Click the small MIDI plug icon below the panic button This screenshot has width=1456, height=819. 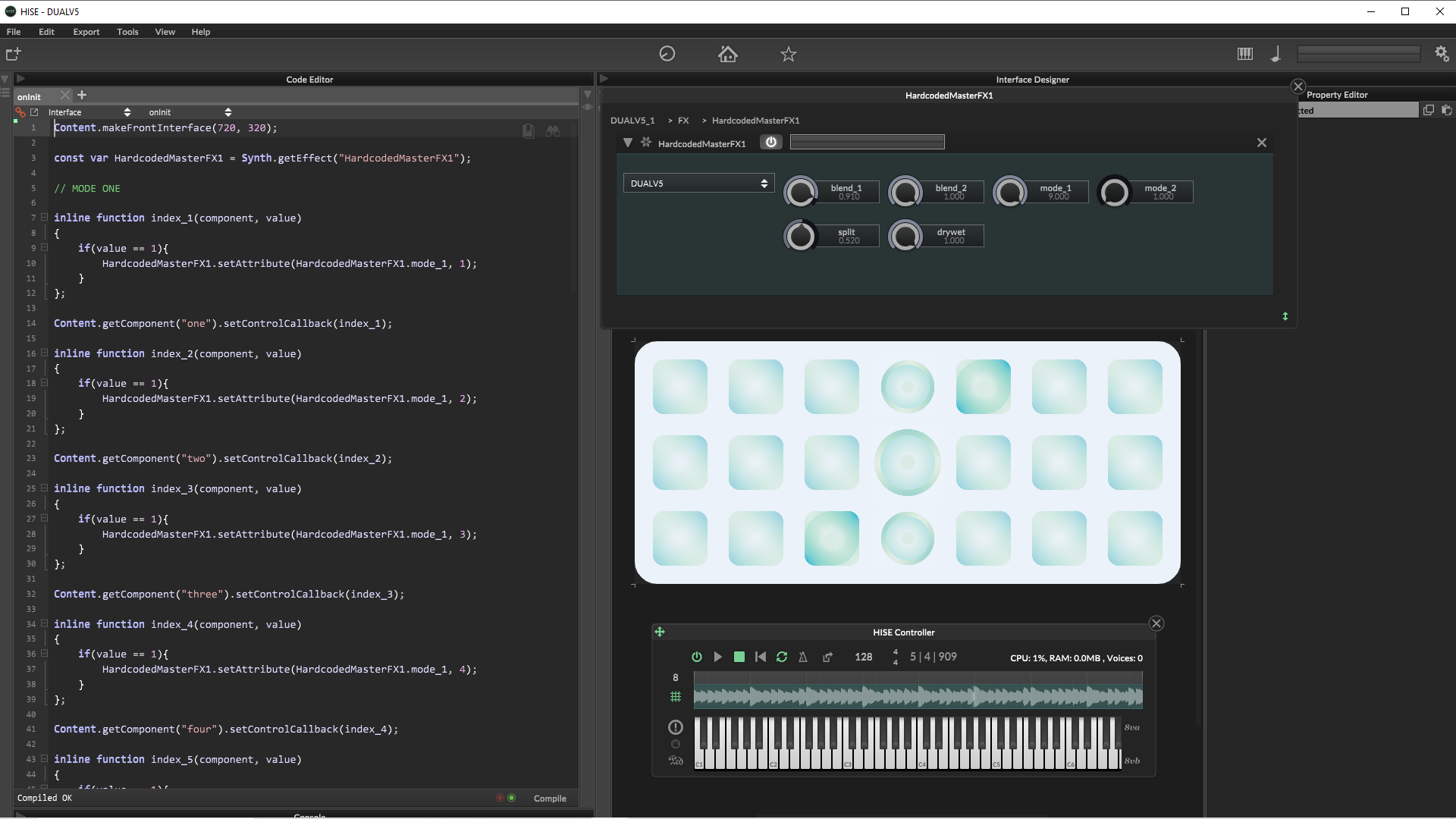pos(676,744)
